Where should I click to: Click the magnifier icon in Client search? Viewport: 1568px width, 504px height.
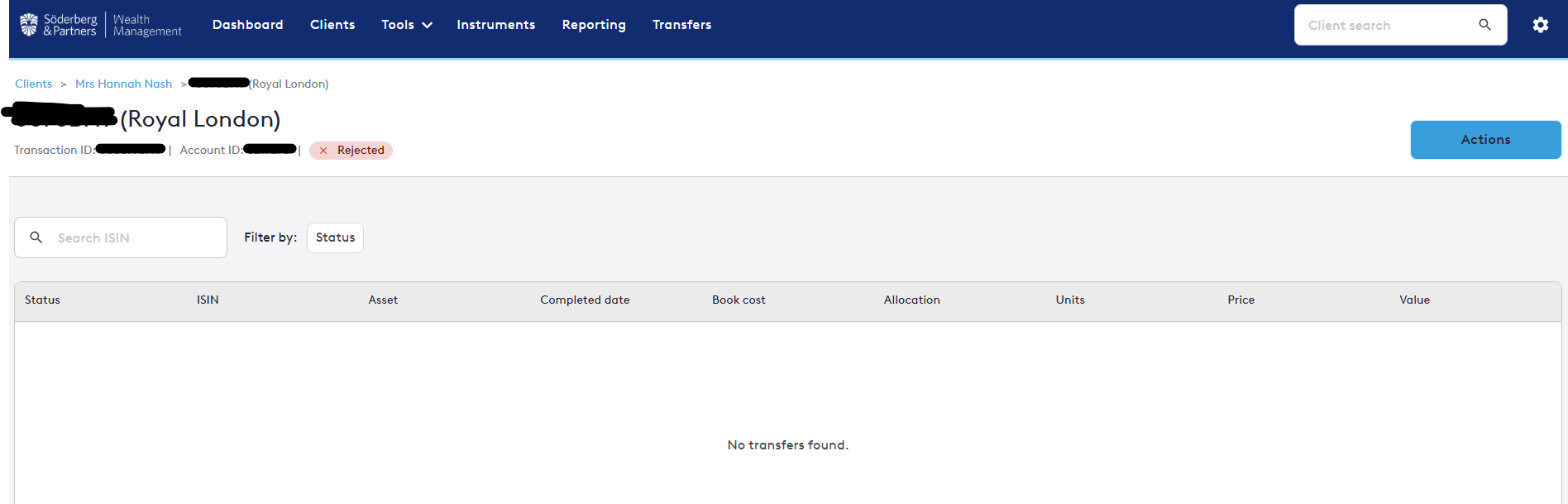point(1484,25)
